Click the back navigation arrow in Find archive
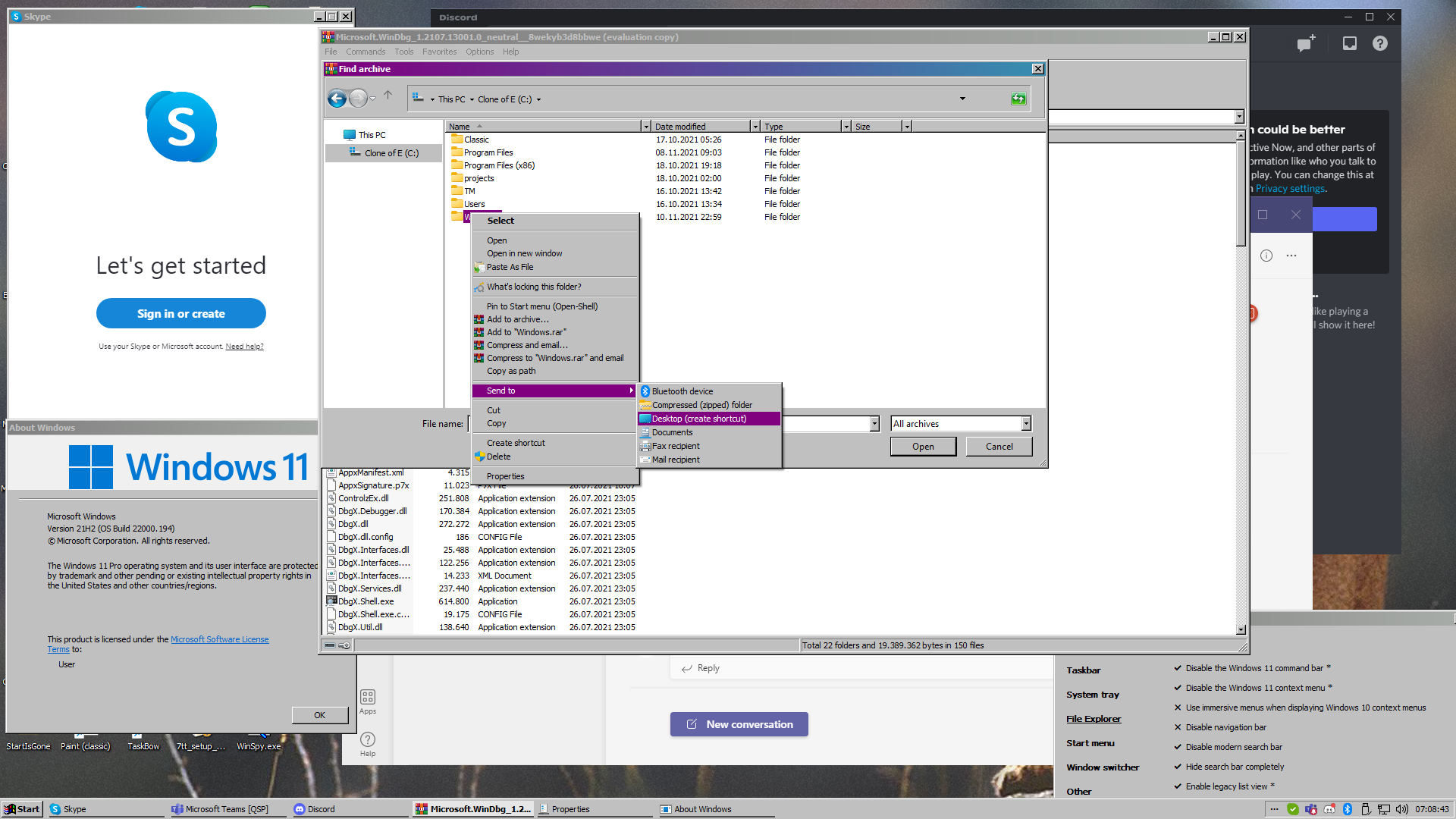The height and width of the screenshot is (819, 1456). [x=337, y=99]
